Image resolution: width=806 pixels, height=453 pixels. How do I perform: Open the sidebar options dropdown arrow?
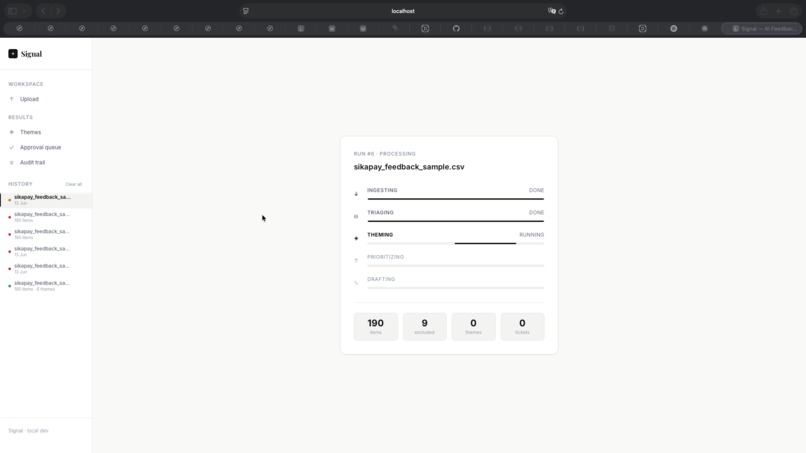click(24, 11)
